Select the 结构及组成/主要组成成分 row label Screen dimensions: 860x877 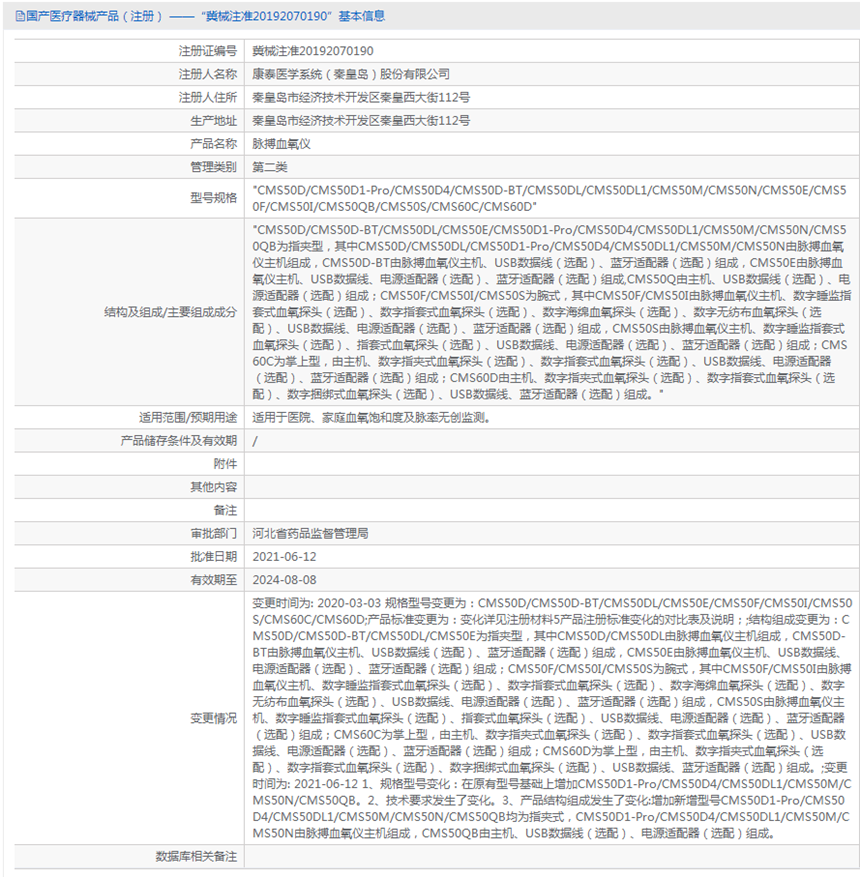171,312
